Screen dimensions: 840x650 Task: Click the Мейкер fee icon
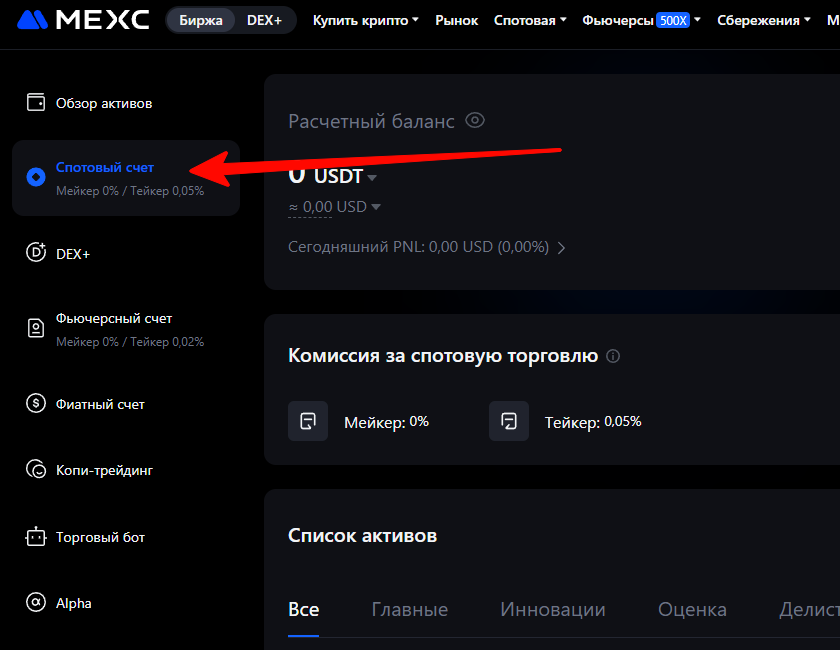(x=308, y=421)
